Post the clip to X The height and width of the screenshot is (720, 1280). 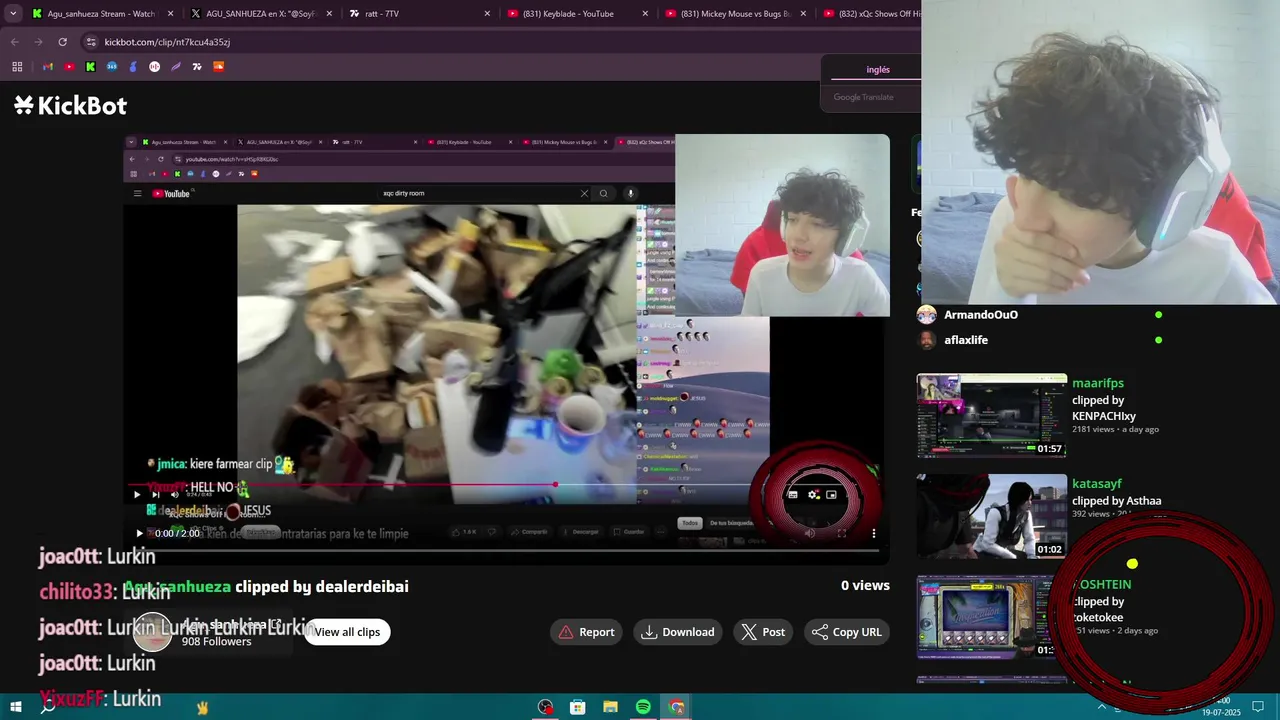763,632
